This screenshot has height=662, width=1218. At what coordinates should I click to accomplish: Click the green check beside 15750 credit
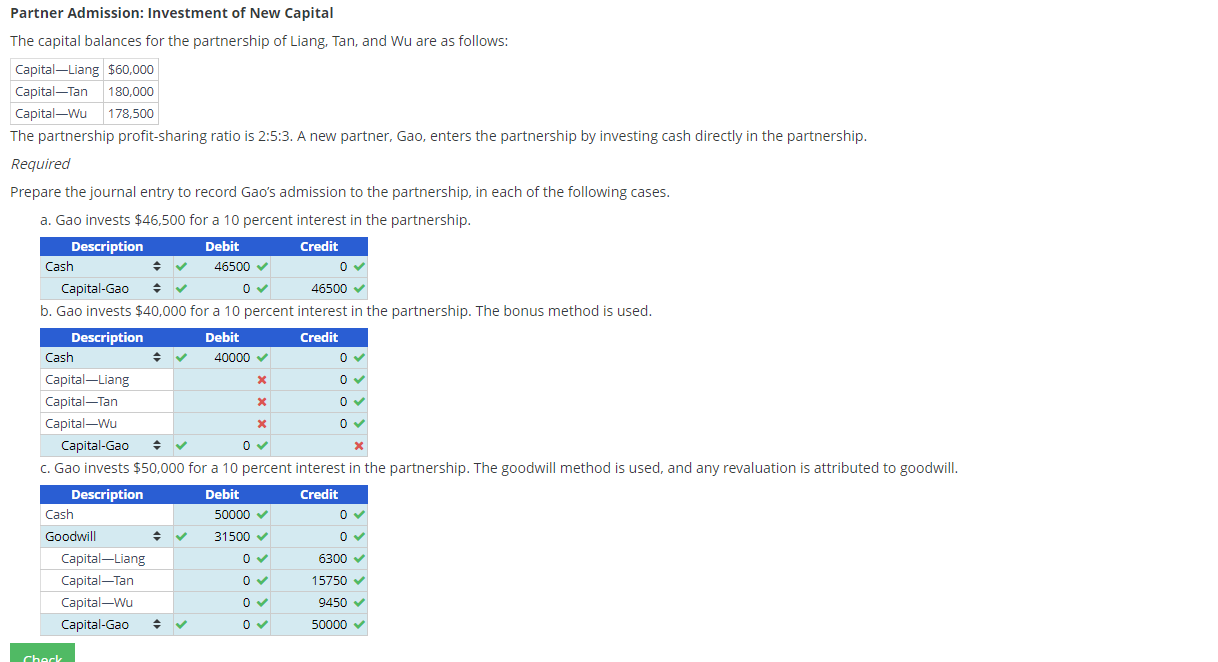[359, 581]
